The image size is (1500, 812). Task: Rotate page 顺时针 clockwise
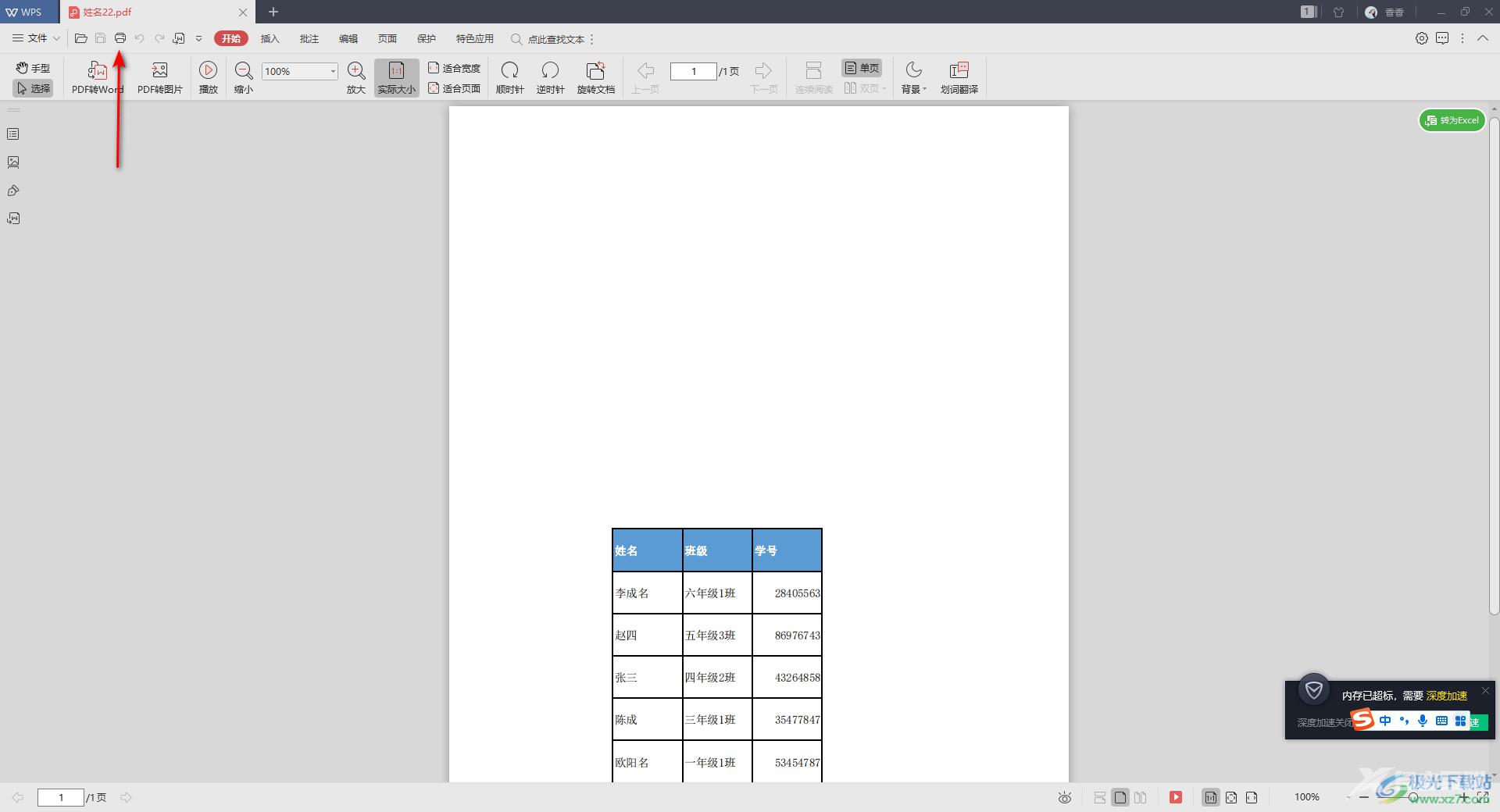(510, 78)
